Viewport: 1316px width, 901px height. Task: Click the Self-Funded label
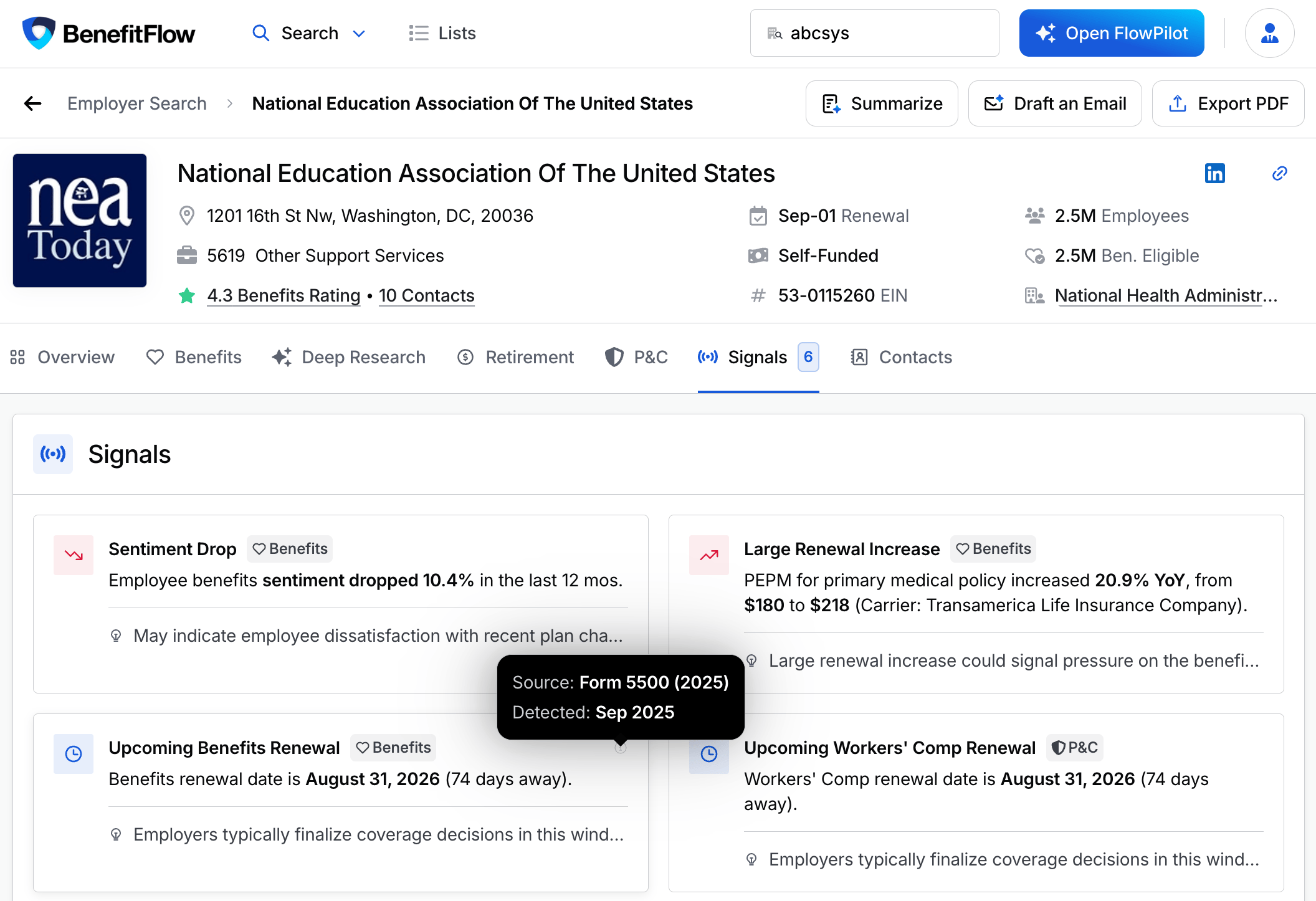828,255
